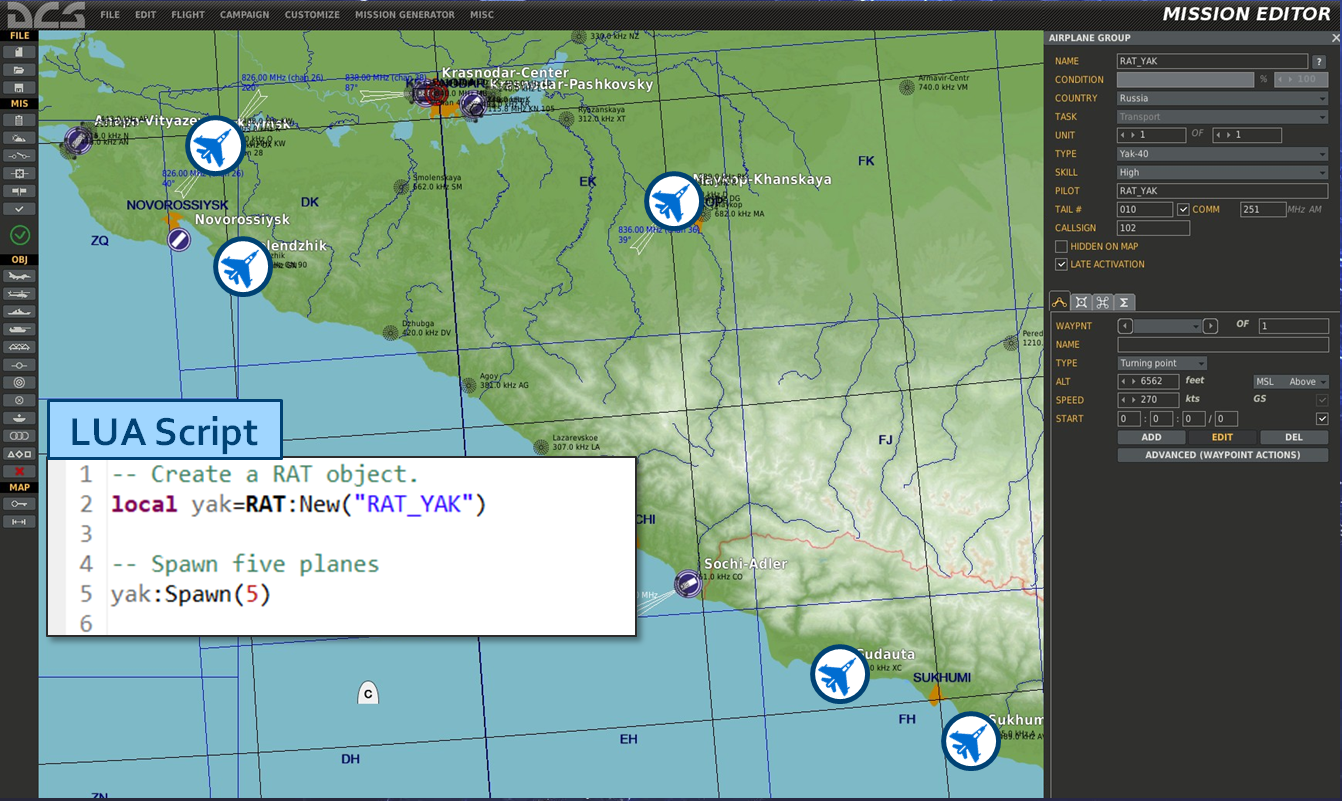Uncheck the LATE ACTIVATION checkbox

click(x=1061, y=264)
